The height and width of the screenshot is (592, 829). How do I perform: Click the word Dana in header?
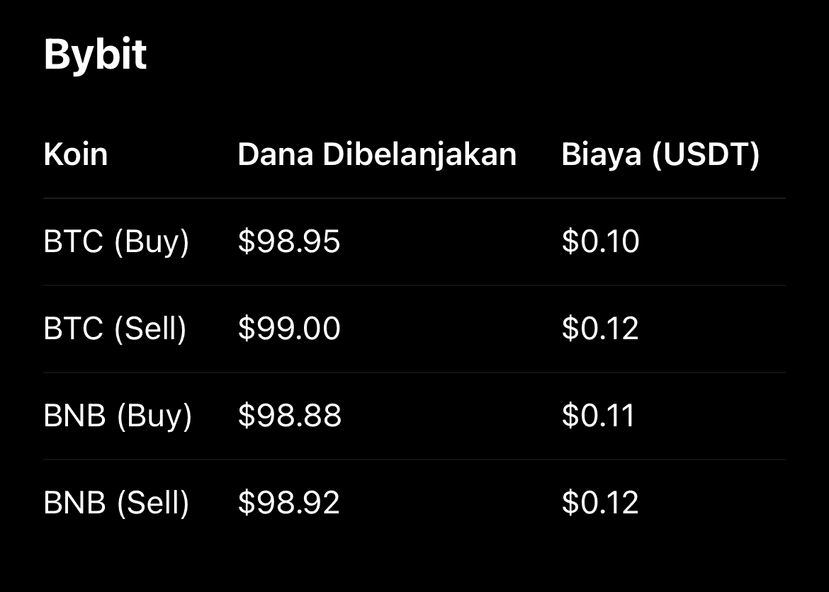pyautogui.click(x=275, y=155)
